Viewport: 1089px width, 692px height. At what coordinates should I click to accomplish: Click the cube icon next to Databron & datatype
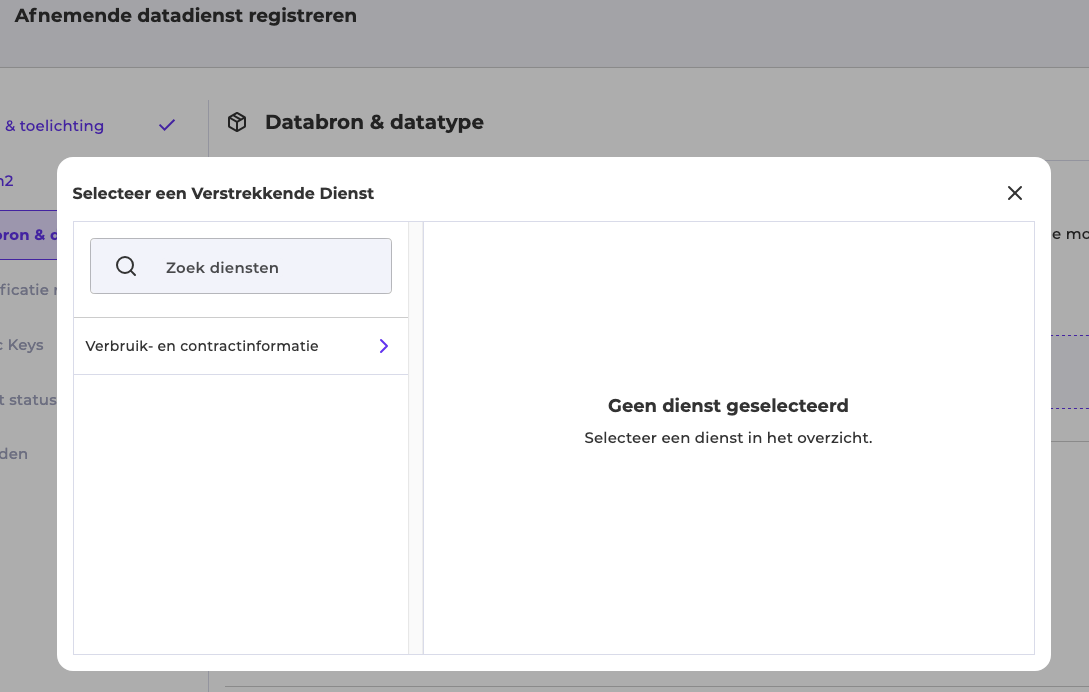[237, 121]
